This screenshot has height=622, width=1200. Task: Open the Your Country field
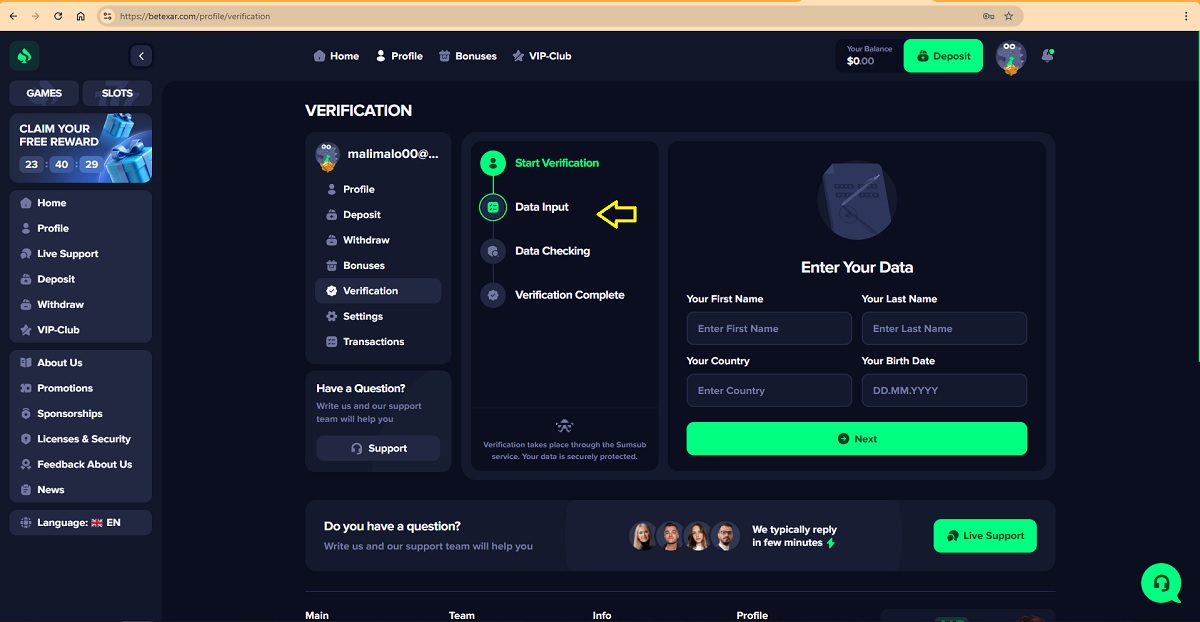(x=768, y=390)
